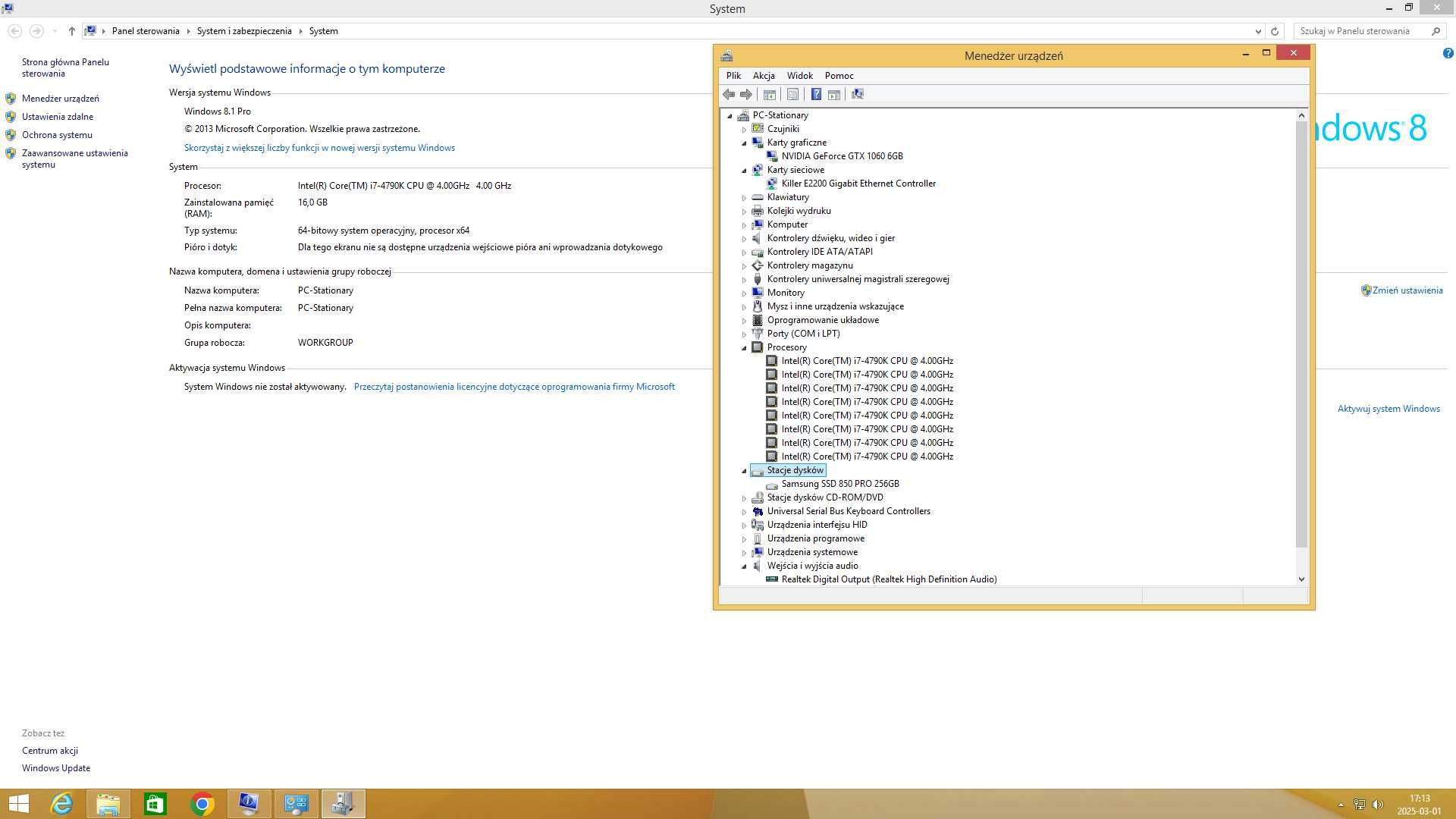This screenshot has width=1456, height=819.
Task: Click Zmień ustawienia link
Action: tap(1407, 290)
